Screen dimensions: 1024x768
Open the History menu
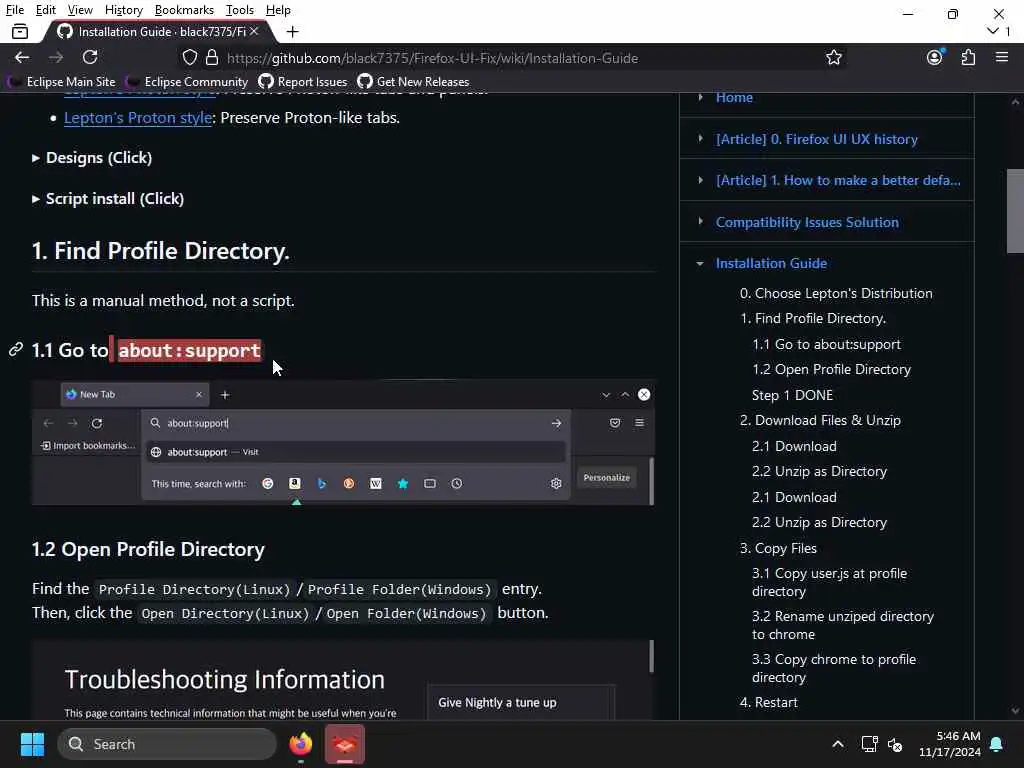pyautogui.click(x=123, y=10)
